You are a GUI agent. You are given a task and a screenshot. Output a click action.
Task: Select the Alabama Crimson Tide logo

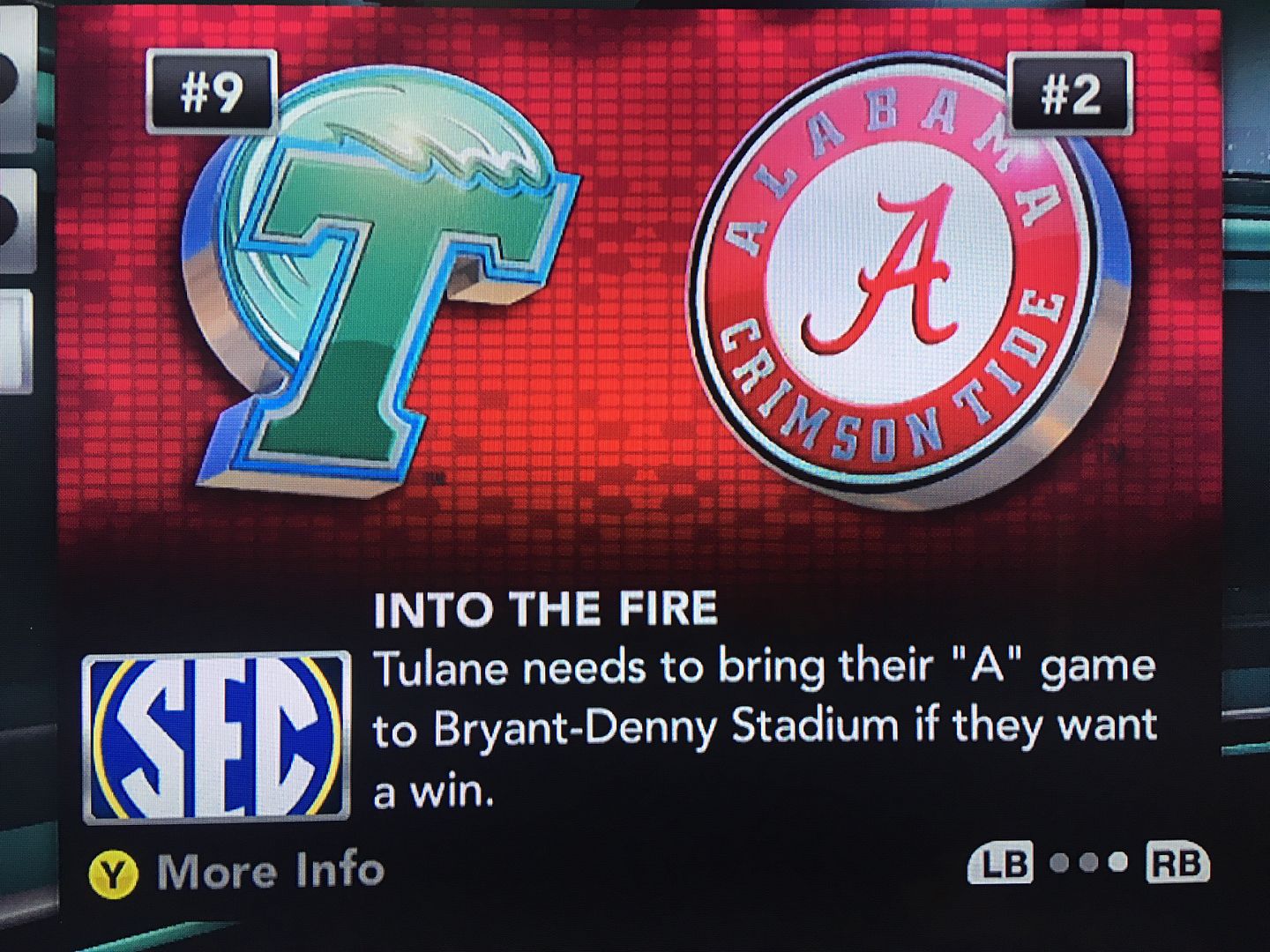908,282
